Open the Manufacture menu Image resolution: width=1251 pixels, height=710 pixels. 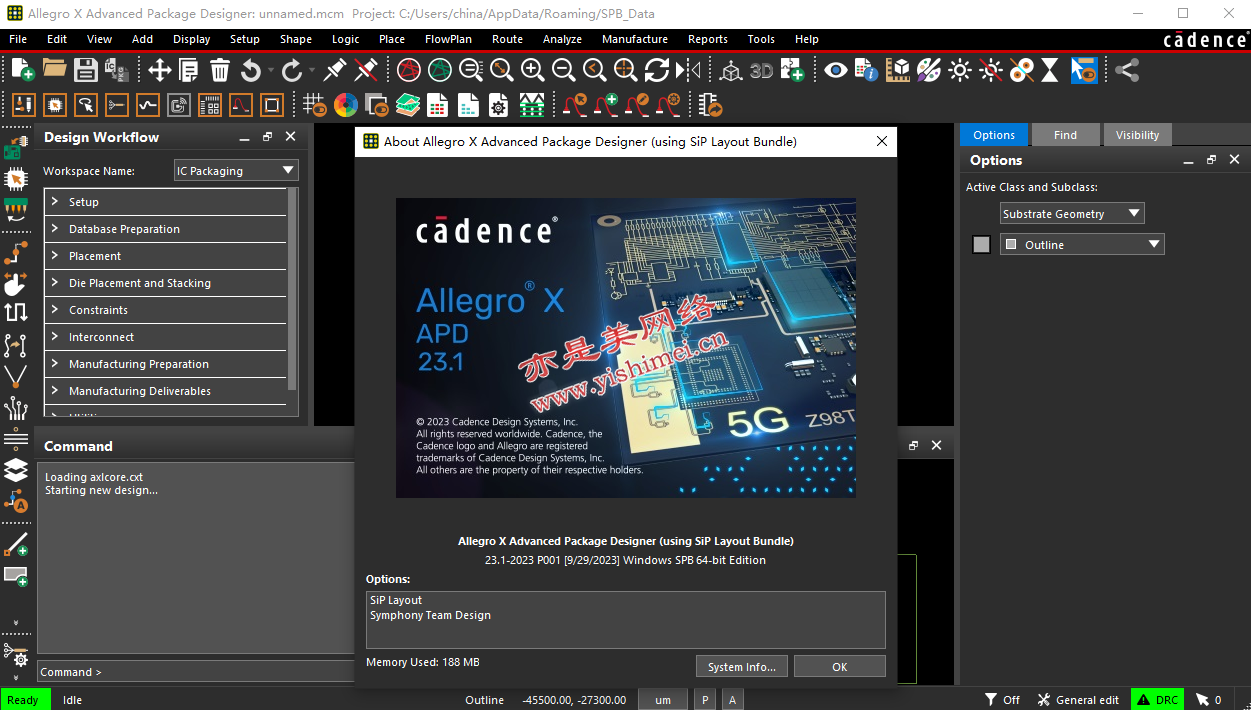point(635,39)
